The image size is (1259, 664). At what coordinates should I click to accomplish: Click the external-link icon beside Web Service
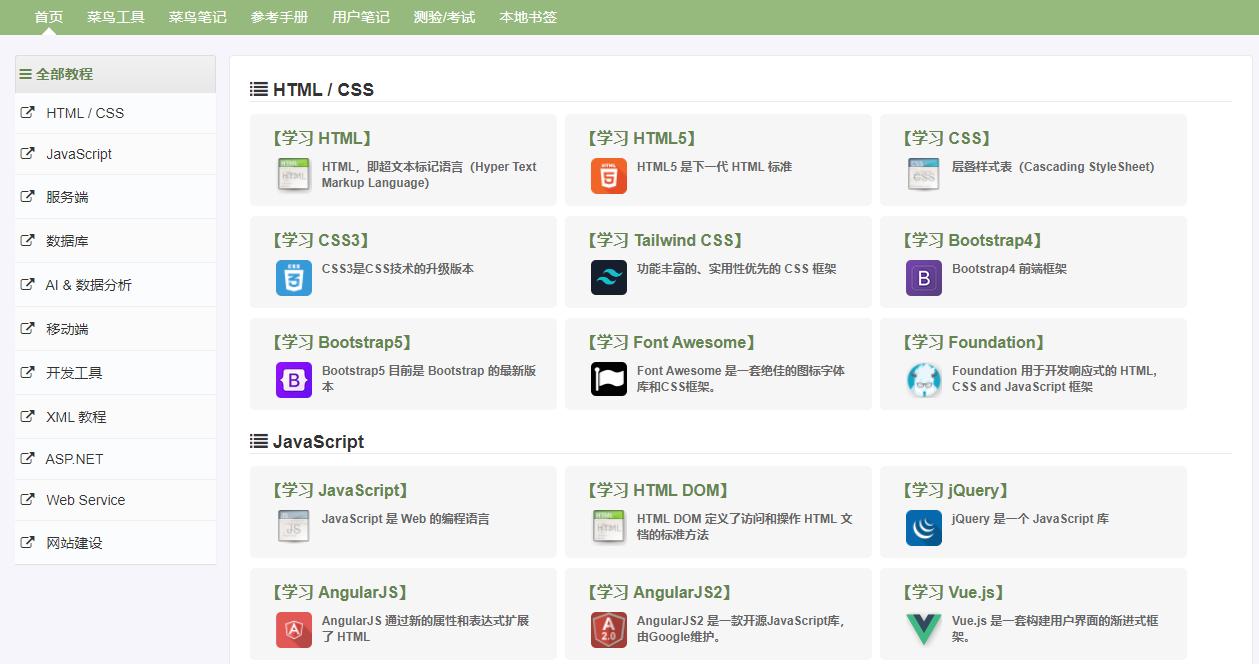coord(28,499)
